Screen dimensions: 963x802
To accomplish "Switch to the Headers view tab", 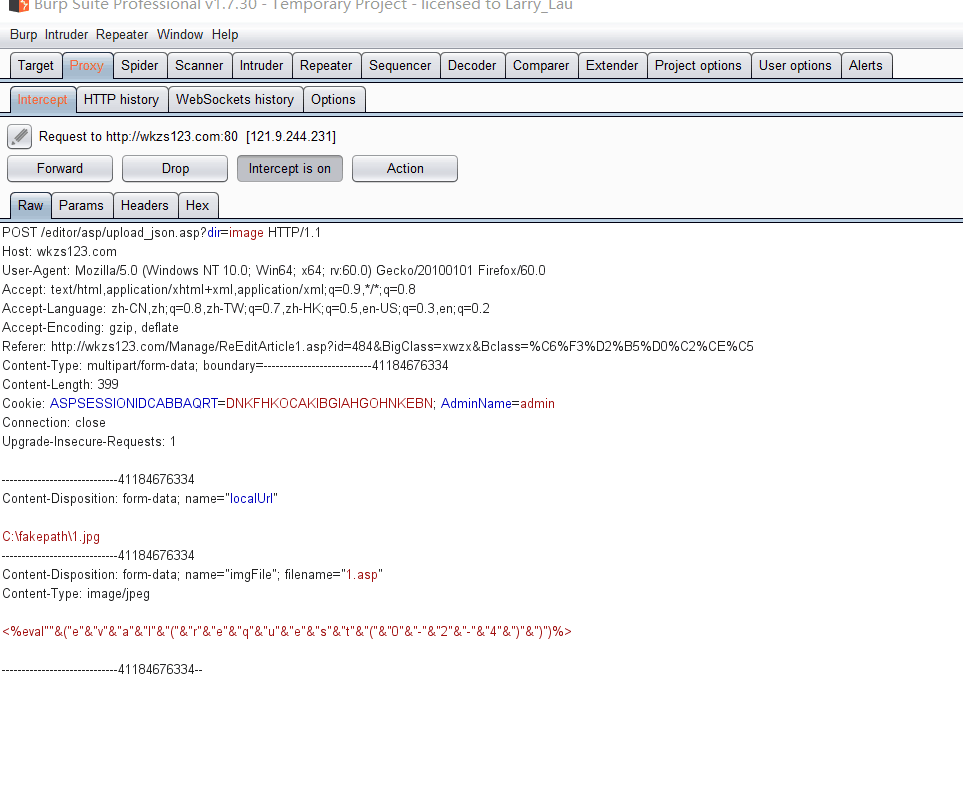I will click(x=144, y=205).
